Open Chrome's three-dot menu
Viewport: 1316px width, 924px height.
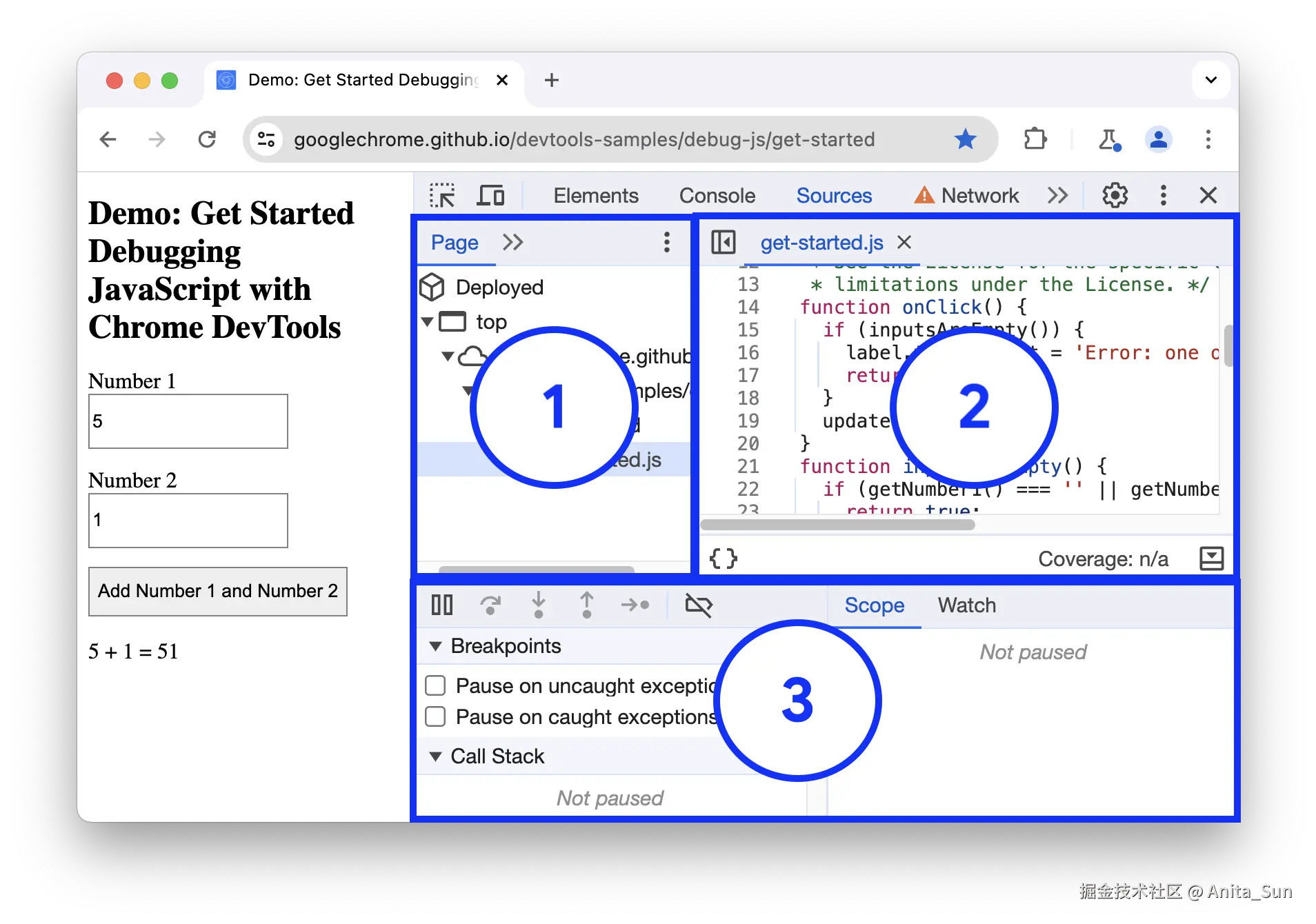point(1208,140)
